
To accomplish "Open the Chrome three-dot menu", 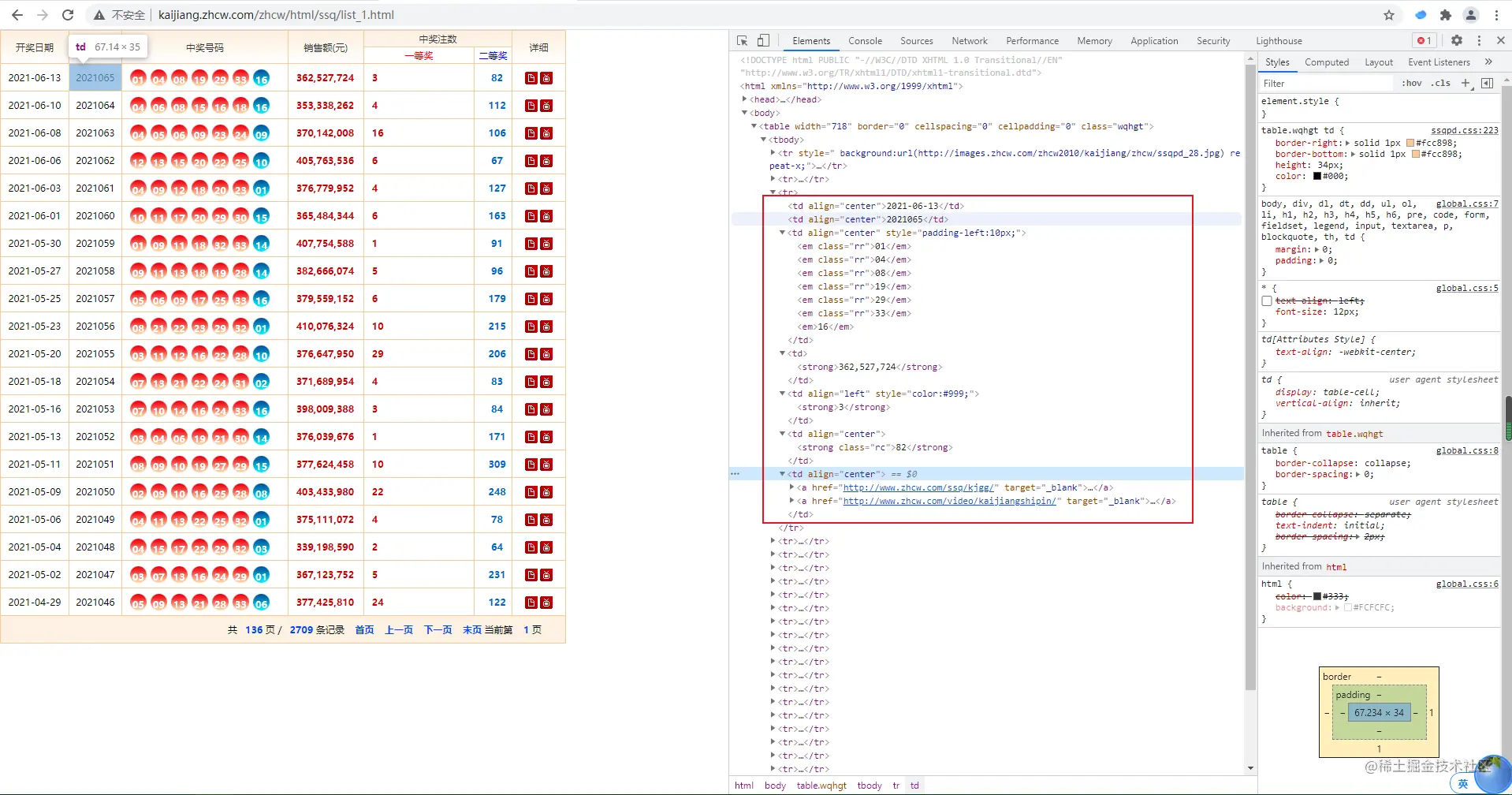I will [1496, 15].
